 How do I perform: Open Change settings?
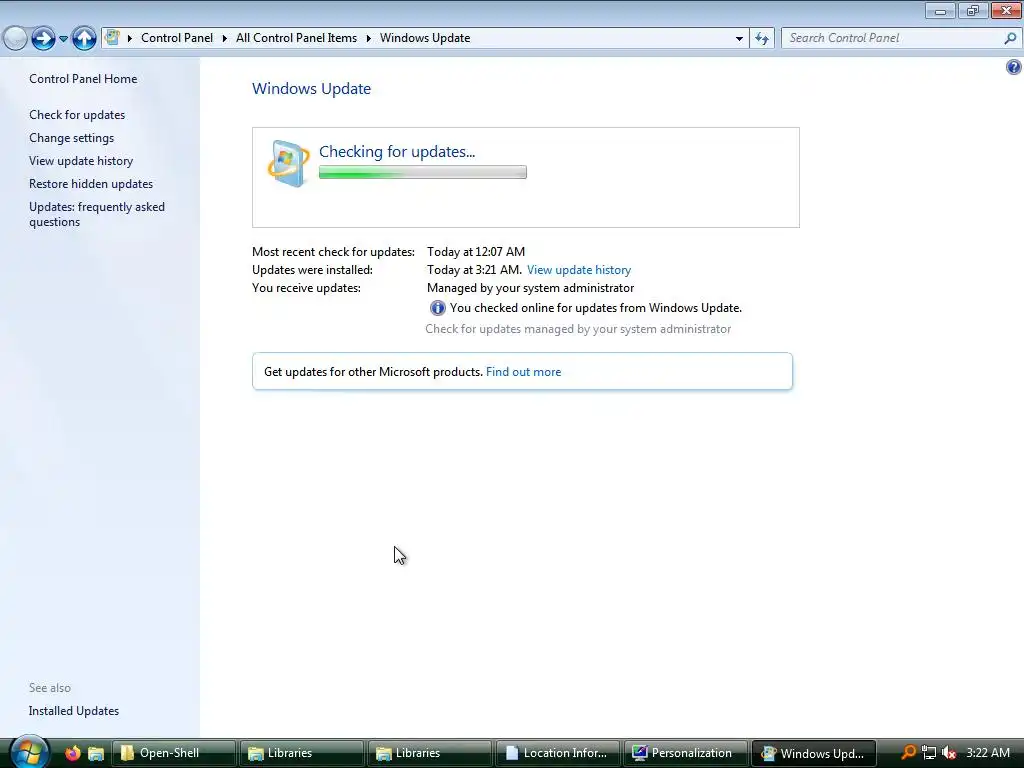tap(71, 138)
